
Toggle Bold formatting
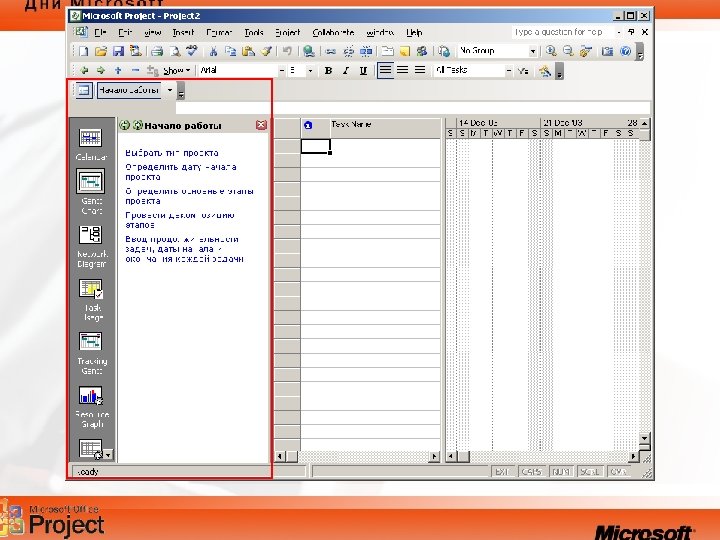click(x=328, y=70)
